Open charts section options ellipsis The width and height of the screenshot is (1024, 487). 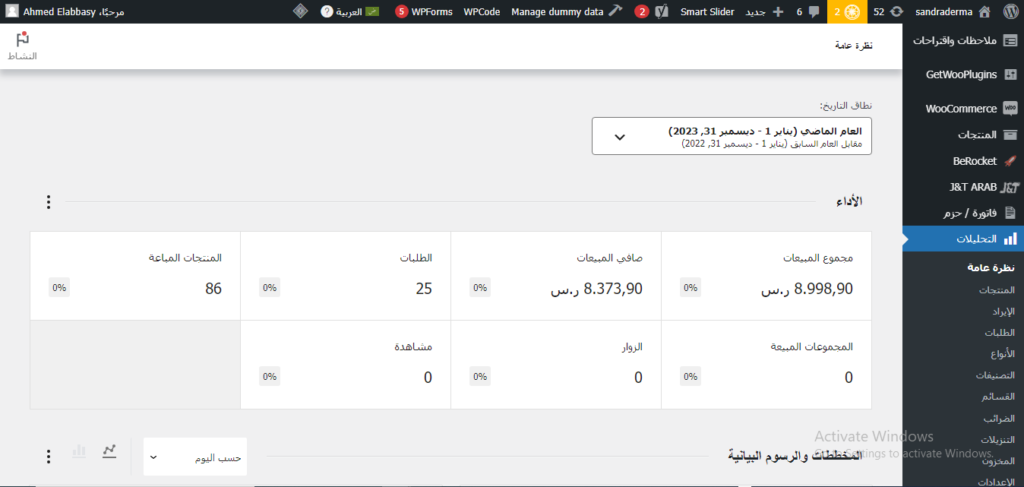[48, 456]
